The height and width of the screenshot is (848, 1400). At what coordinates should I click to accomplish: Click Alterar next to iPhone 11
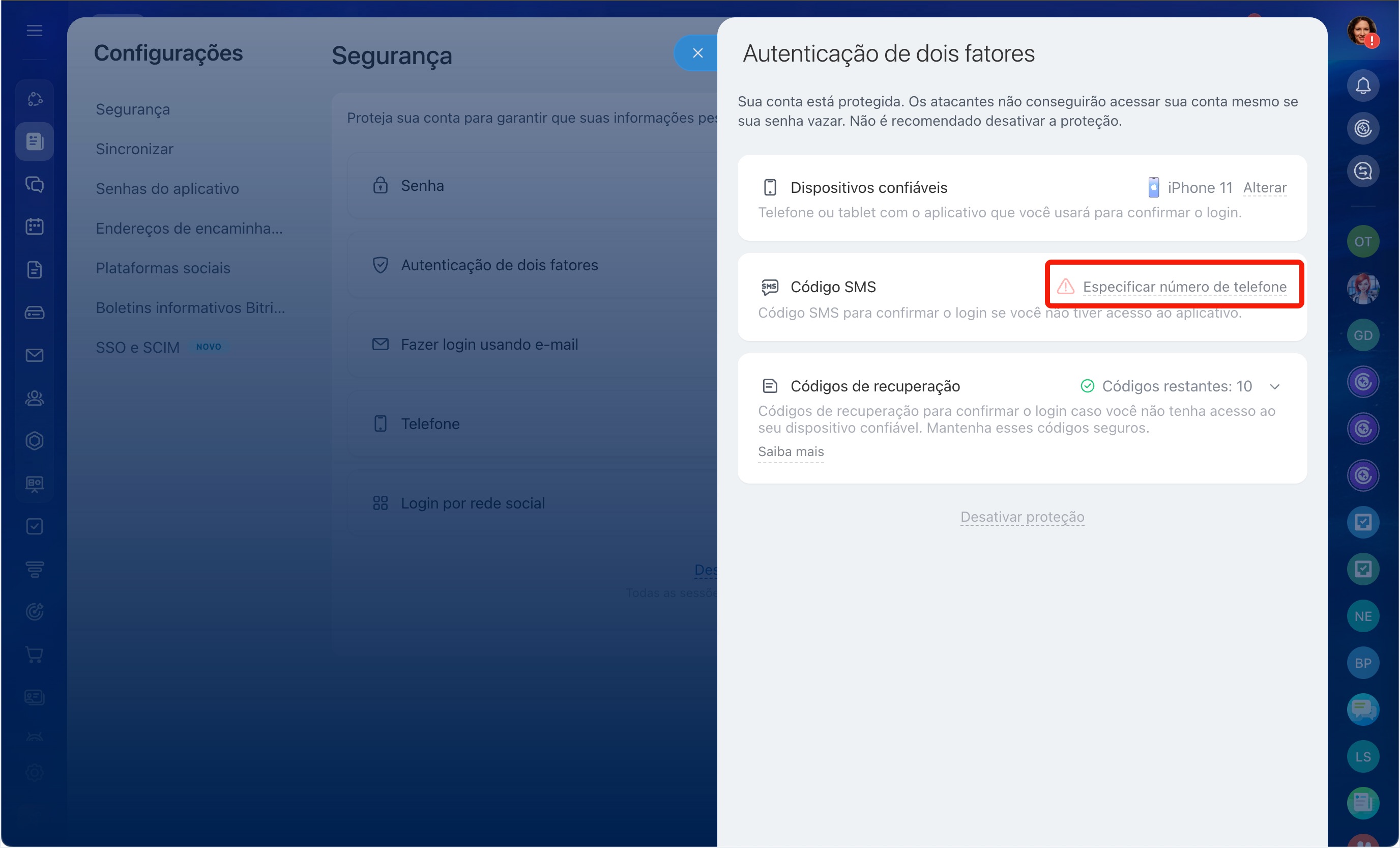coord(1264,187)
